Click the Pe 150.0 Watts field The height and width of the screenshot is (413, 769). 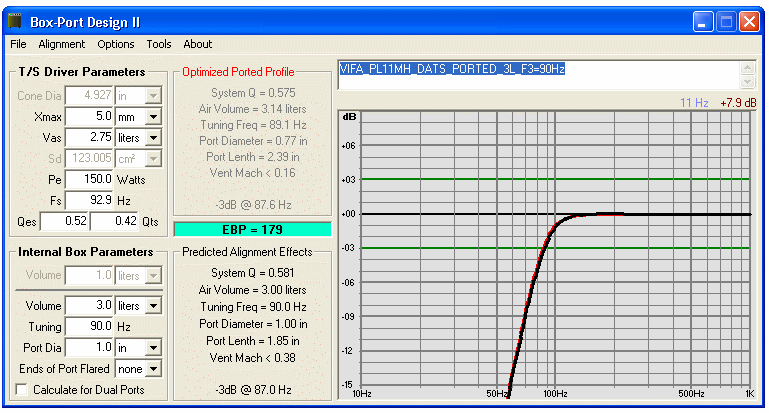(89, 180)
